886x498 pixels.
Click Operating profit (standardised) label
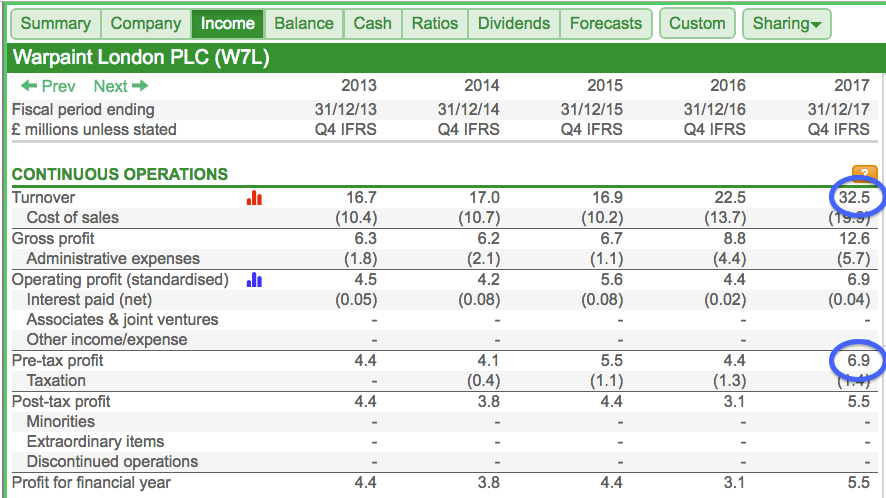120,279
